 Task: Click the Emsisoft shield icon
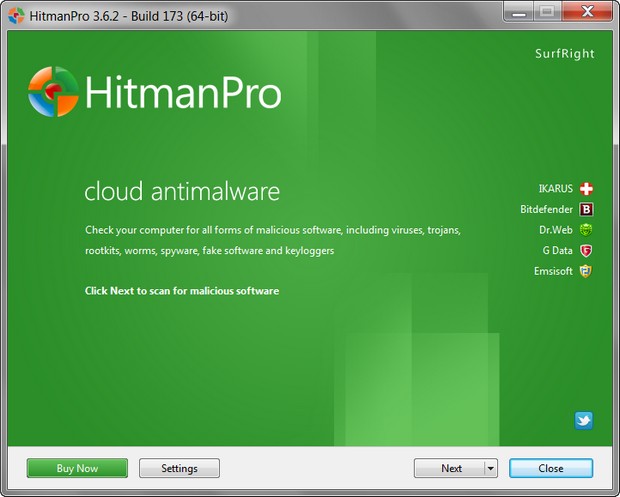586,271
